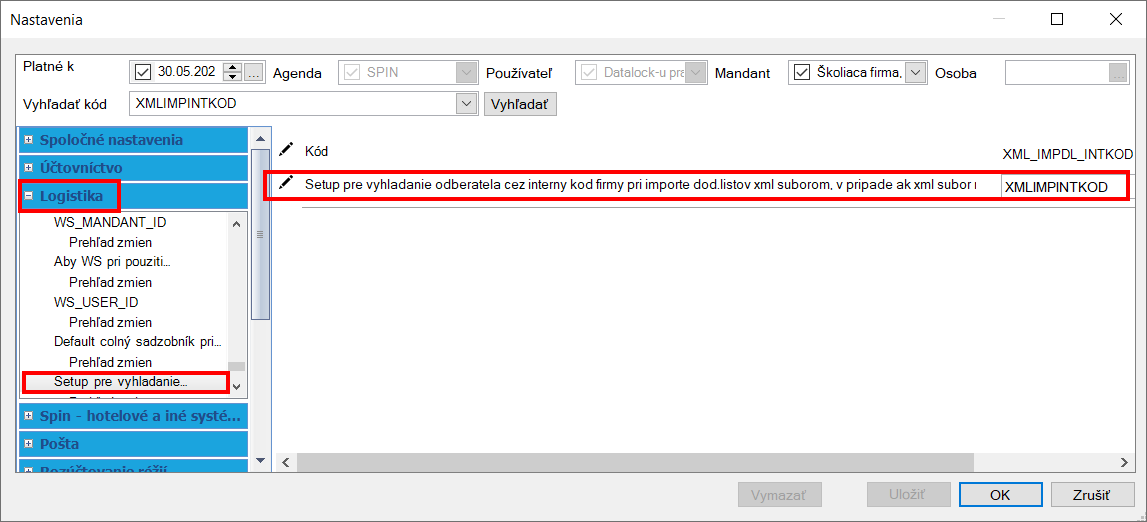Screen dimensions: 1147x522
Task: Click the down arrow of the Logistika tree scrollbar
Action: (x=236, y=385)
